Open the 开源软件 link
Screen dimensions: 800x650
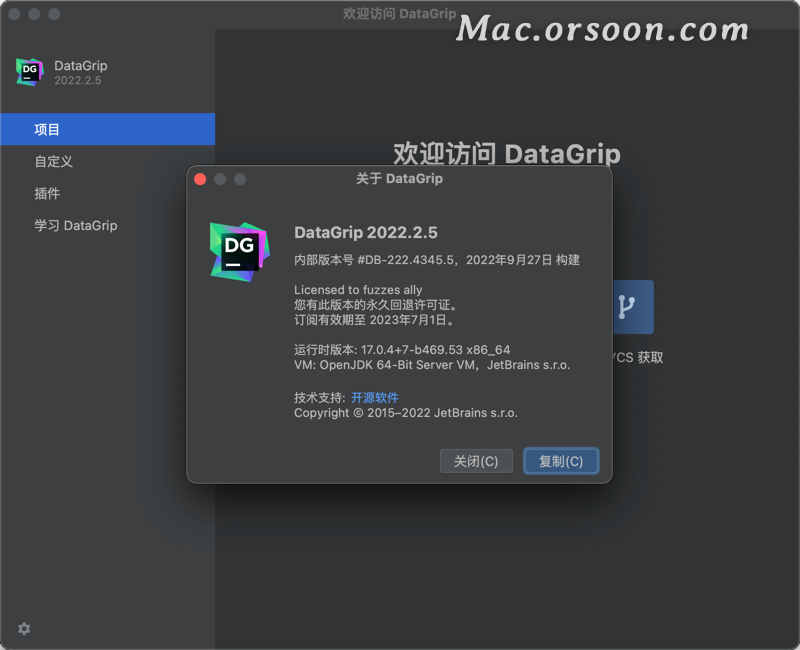click(375, 397)
